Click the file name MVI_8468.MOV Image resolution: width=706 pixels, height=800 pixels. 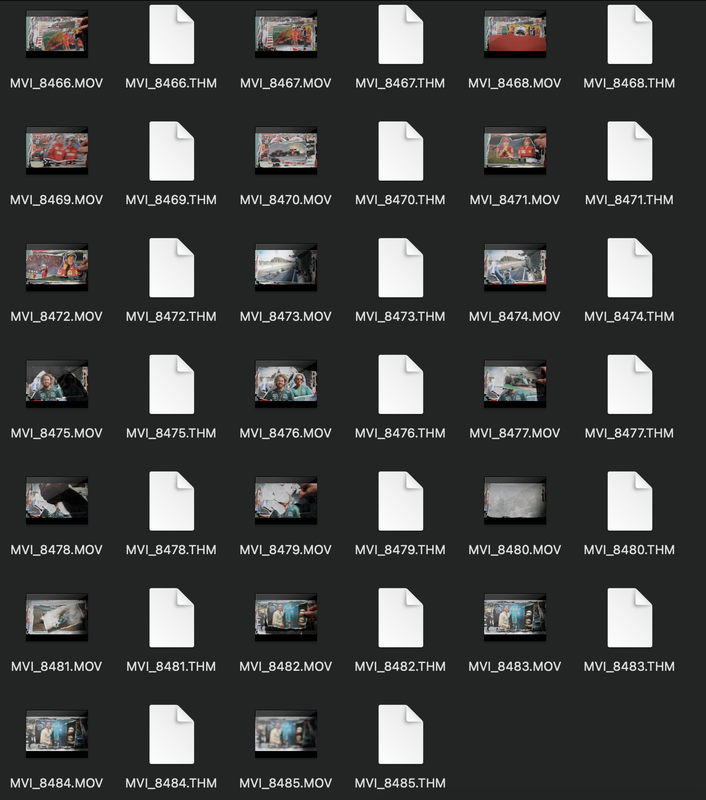click(x=515, y=83)
